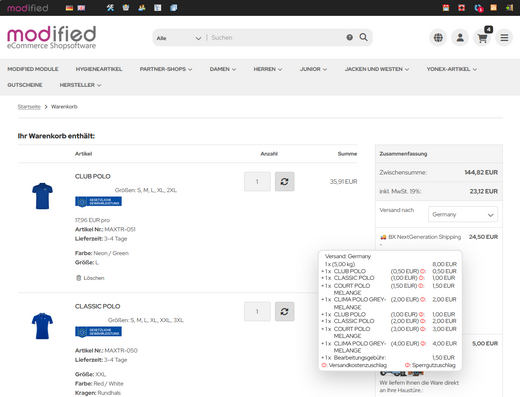Open the globe language selector
520x397 pixels.
coord(438,38)
